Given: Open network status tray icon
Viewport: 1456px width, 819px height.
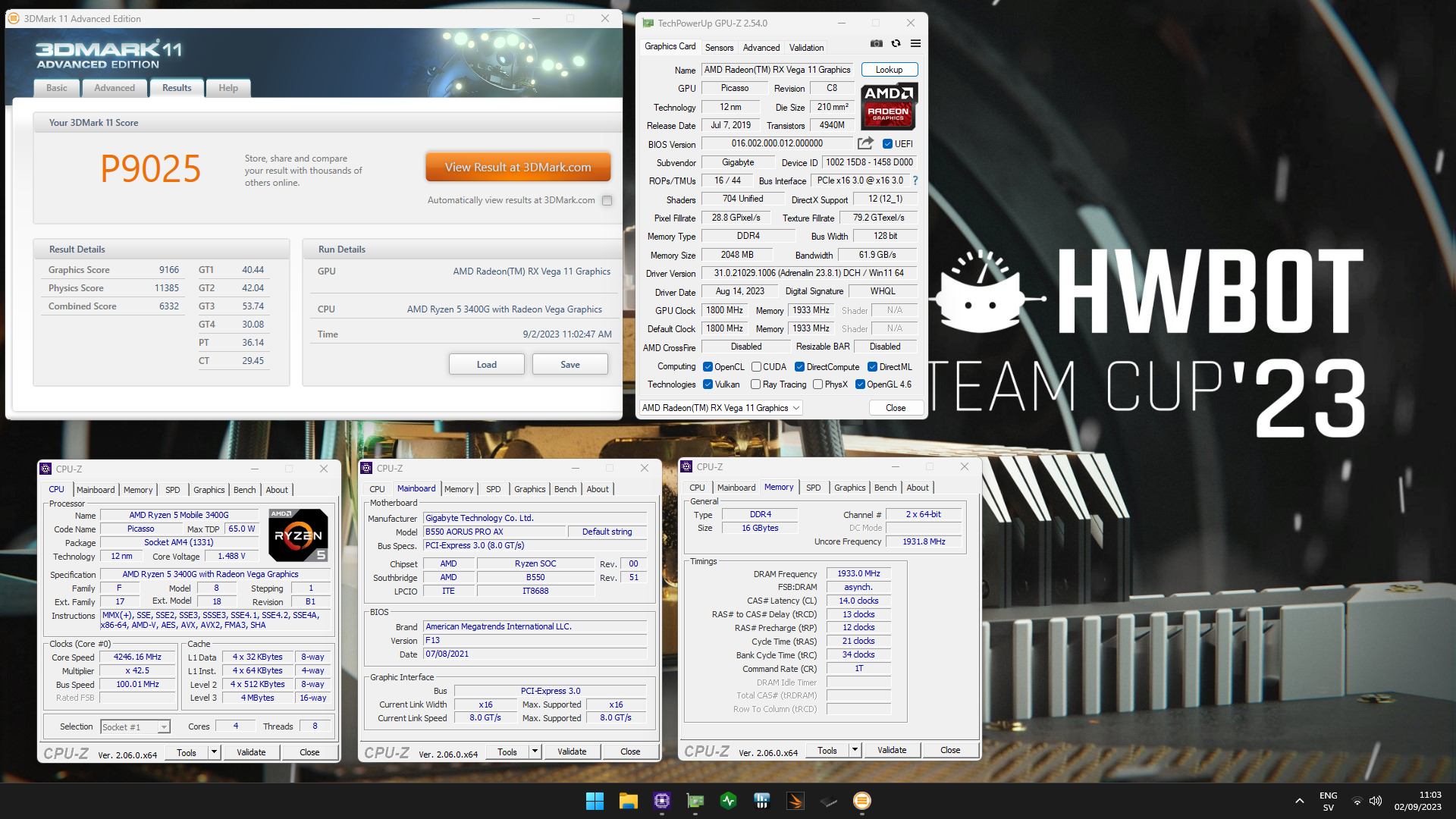Looking at the screenshot, I should [x=1357, y=801].
